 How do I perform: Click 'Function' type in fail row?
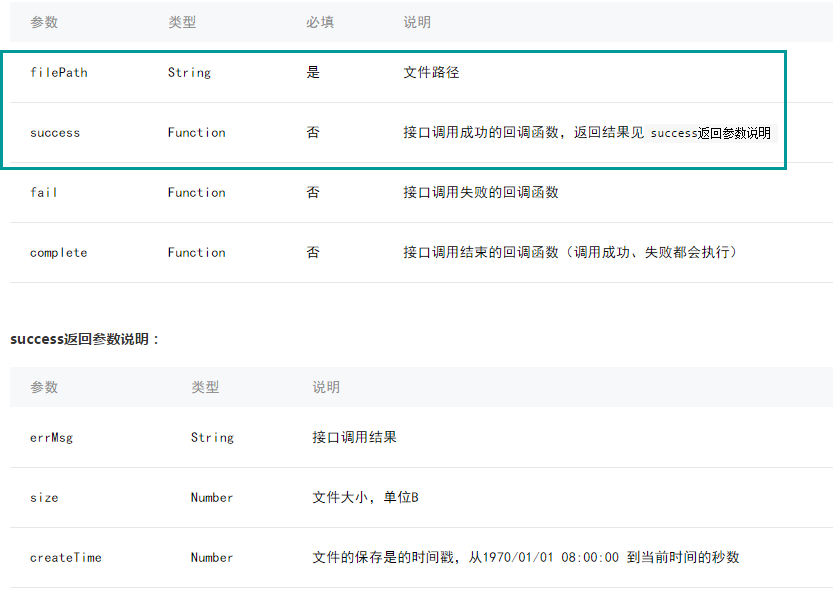(x=197, y=192)
